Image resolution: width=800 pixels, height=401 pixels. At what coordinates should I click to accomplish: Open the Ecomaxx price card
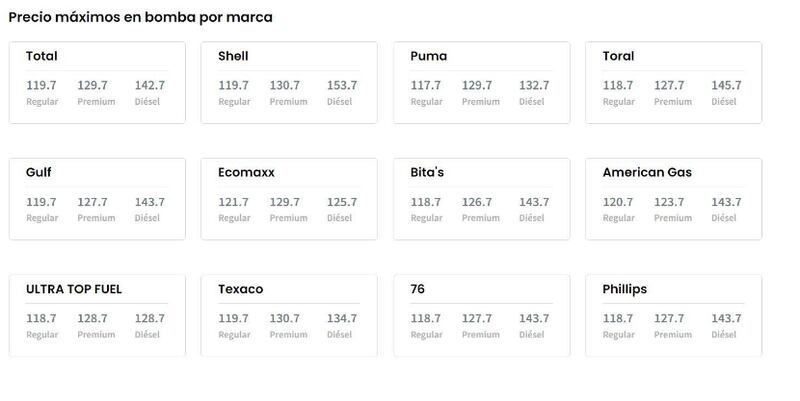tap(289, 199)
